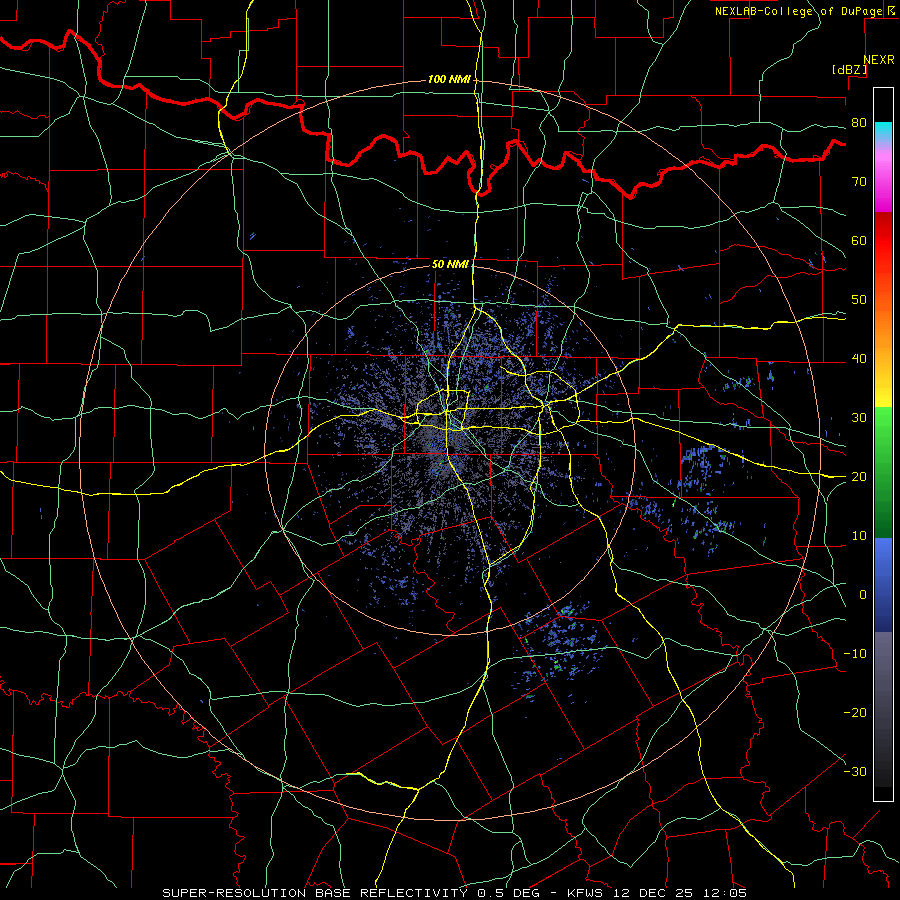This screenshot has height=900, width=900.
Task: Click the 70 value on the dBZ scale
Action: [x=859, y=182]
